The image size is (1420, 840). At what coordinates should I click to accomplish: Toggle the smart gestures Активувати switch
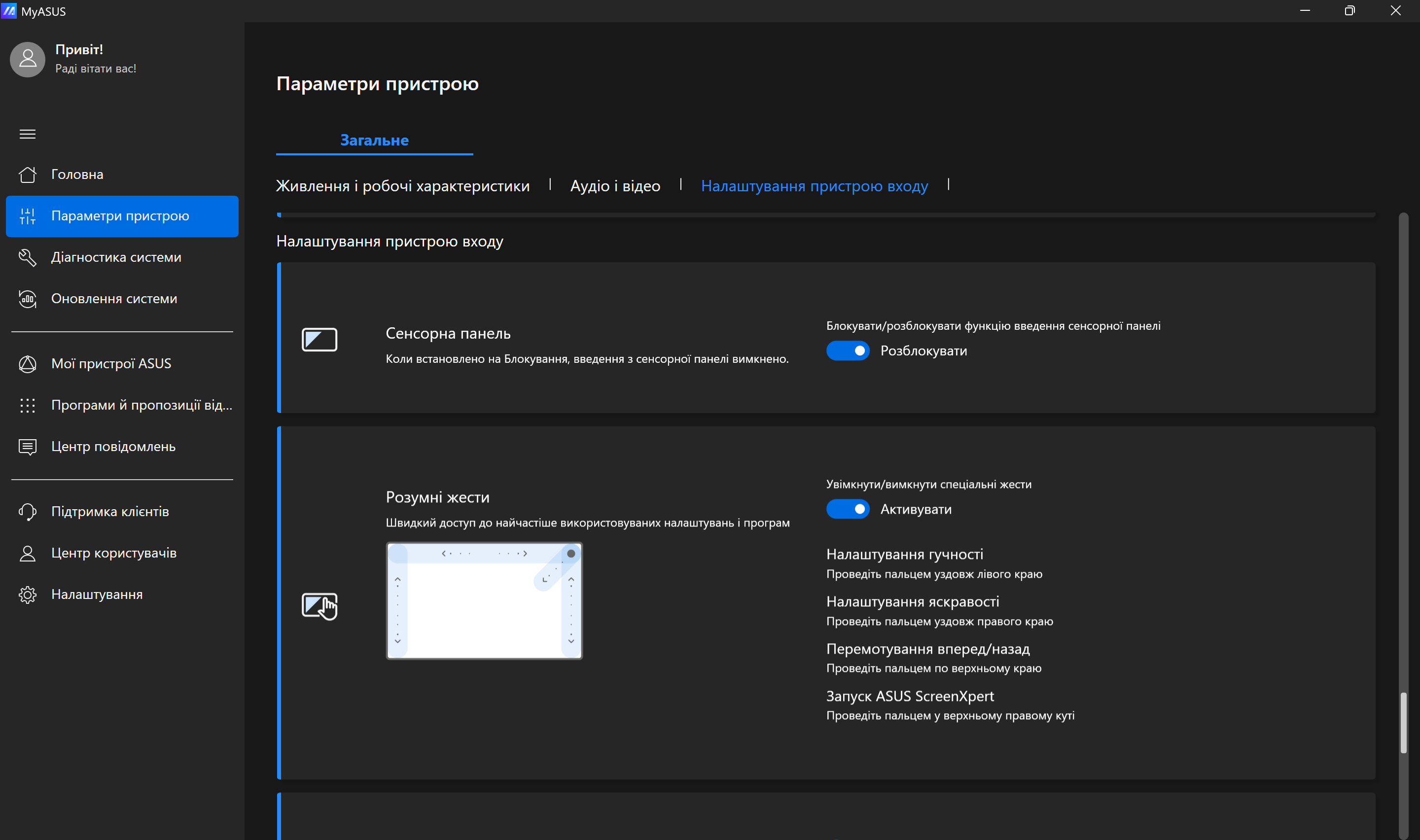point(847,509)
